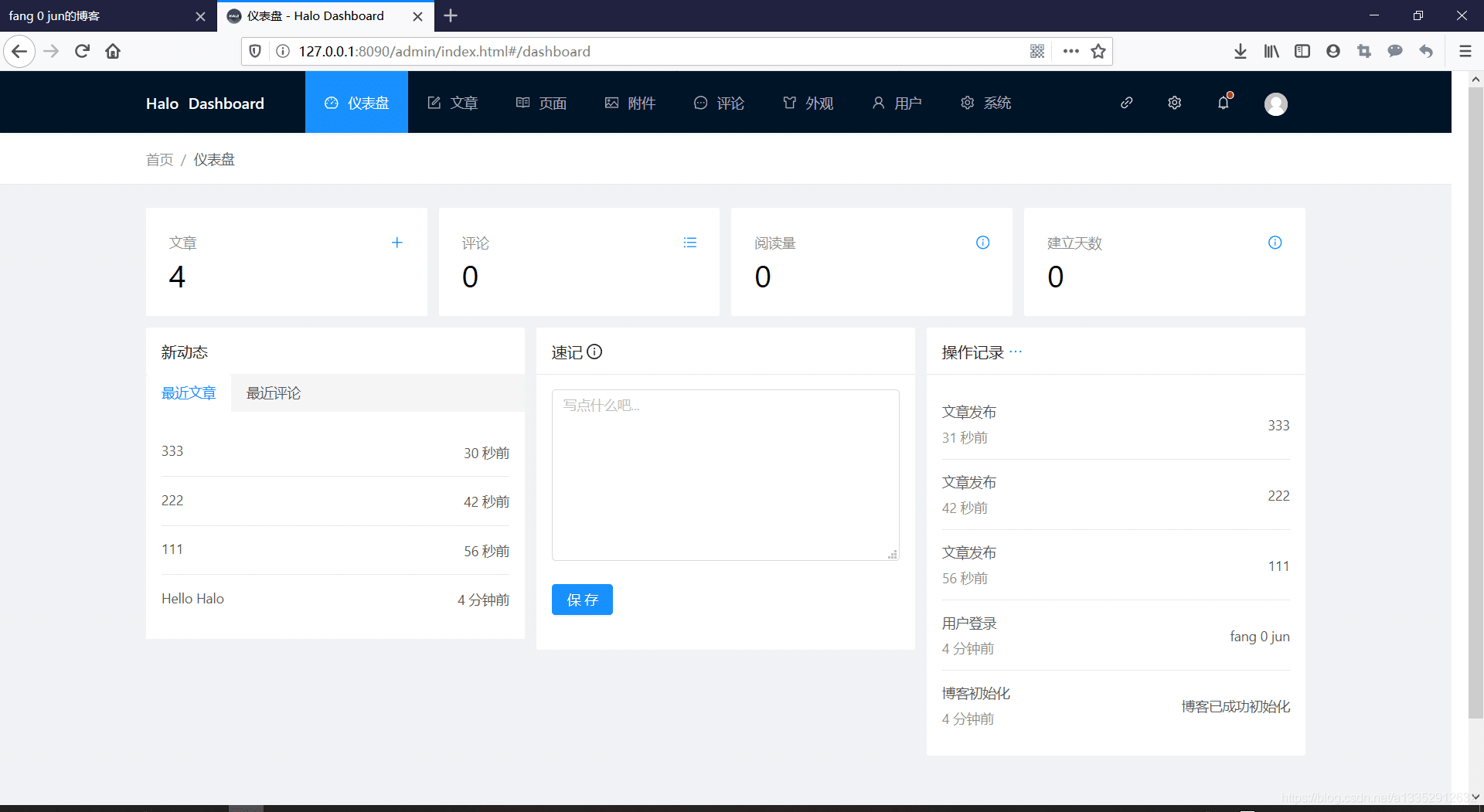Open the 附件 navigation item
Viewport: 1484px width, 812px height.
click(x=630, y=103)
